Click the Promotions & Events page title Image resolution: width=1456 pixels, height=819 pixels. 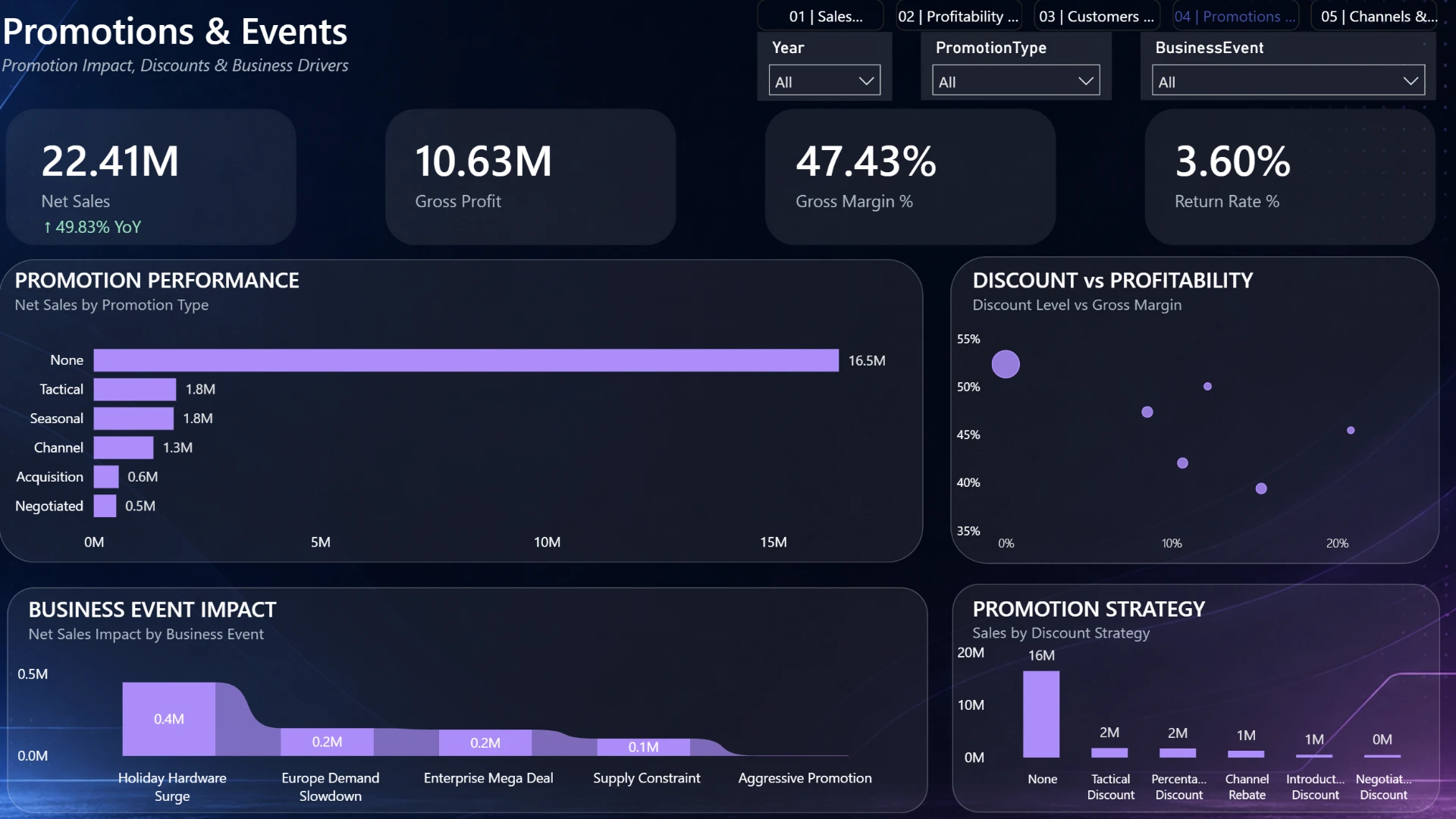(174, 32)
